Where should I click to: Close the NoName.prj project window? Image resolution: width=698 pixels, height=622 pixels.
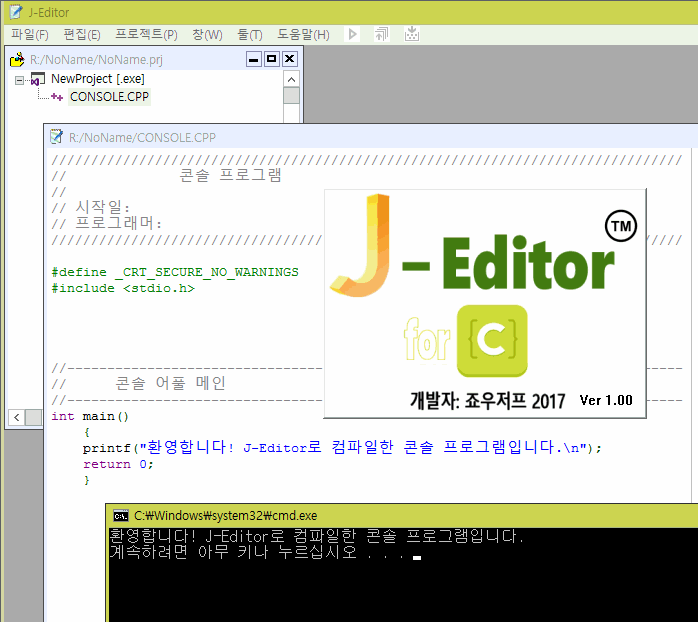(290, 59)
